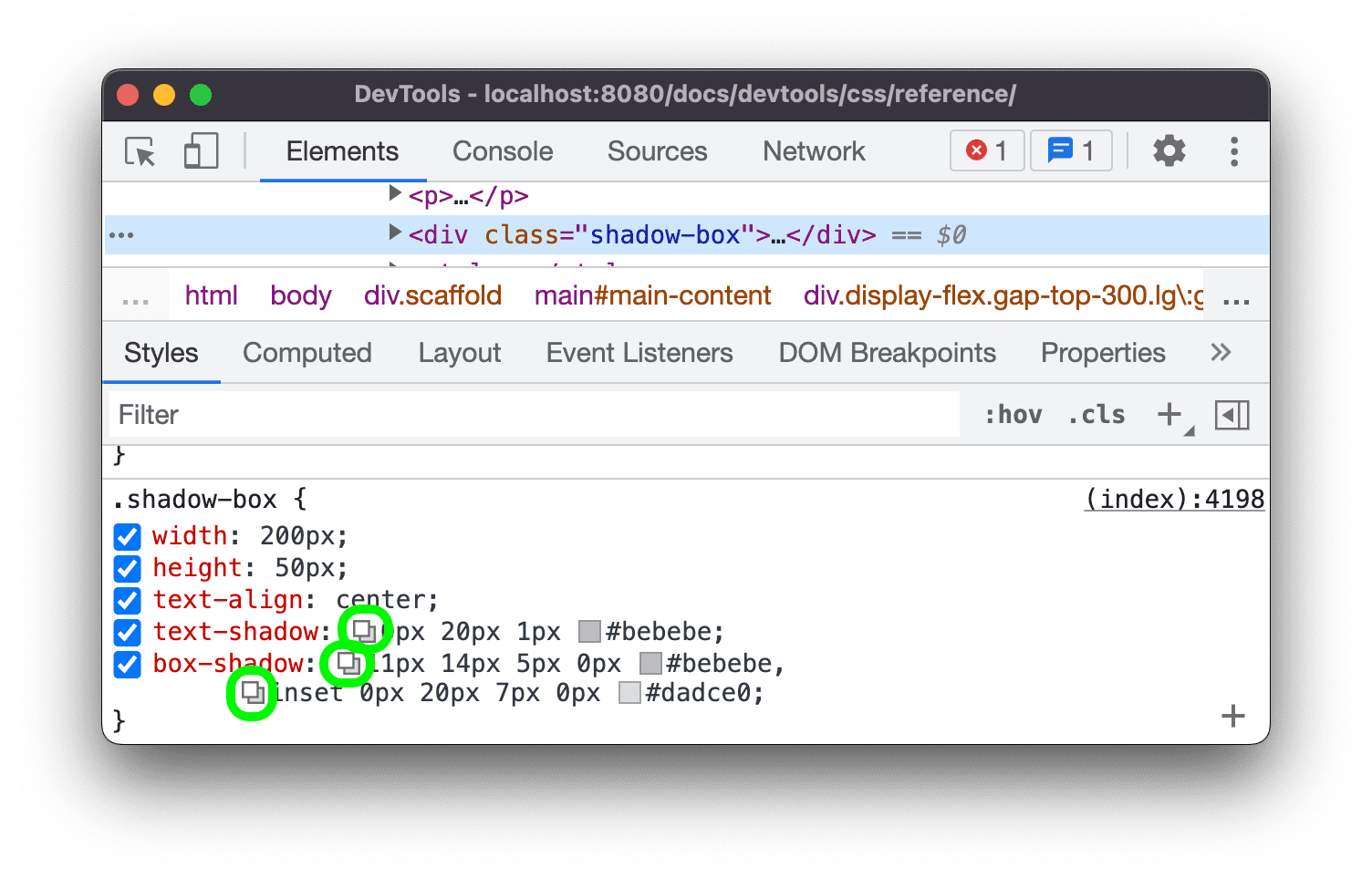The height and width of the screenshot is (879, 1372).
Task: Disable the box-shadow property
Action: coord(127,665)
